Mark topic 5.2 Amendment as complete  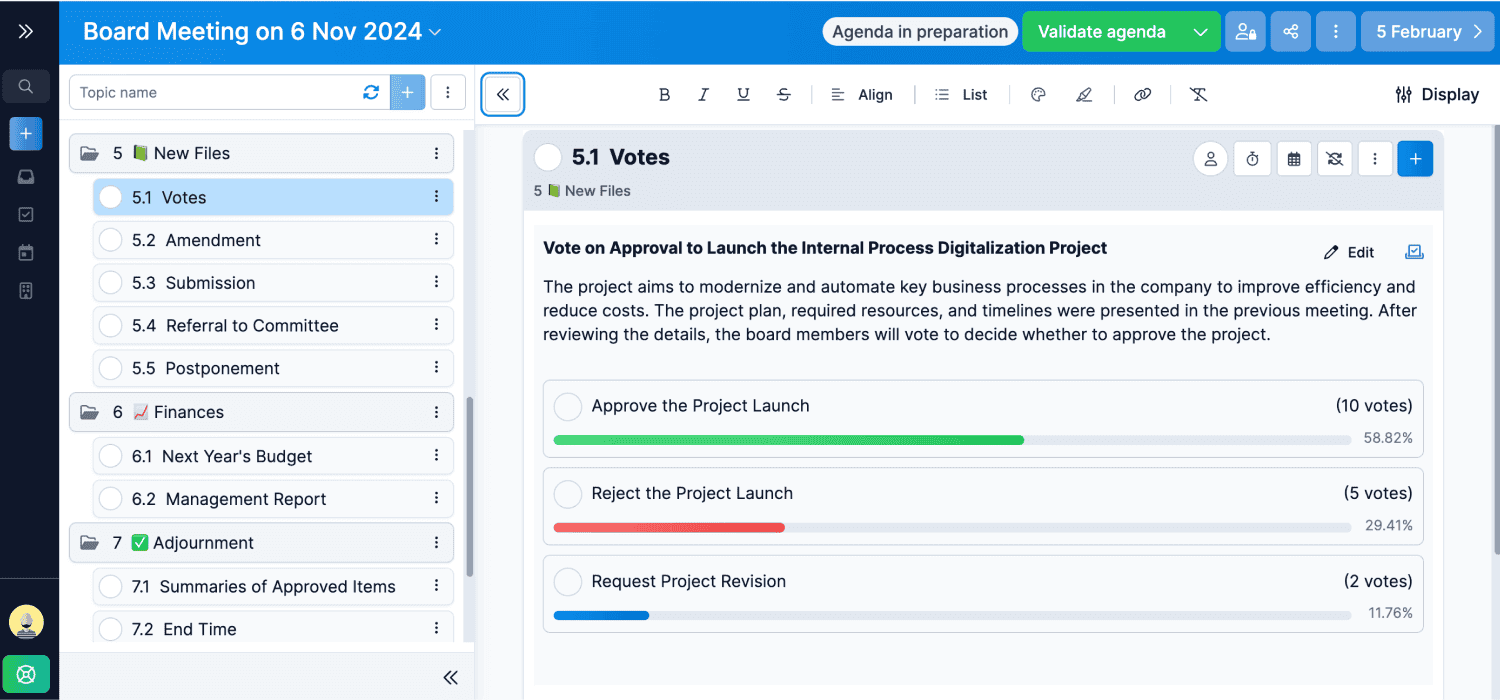[x=111, y=241]
